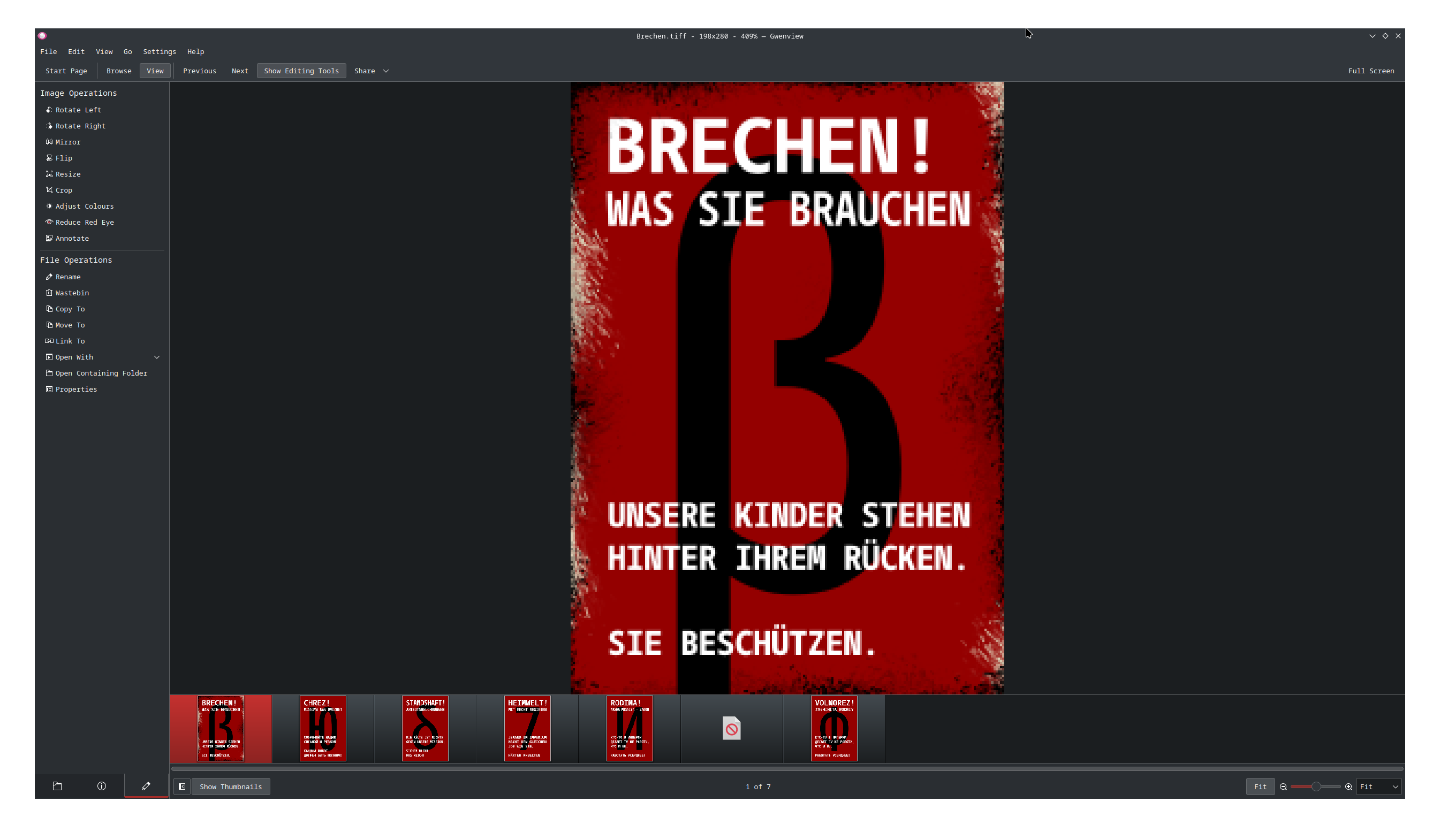Select the Crop tool

[63, 190]
